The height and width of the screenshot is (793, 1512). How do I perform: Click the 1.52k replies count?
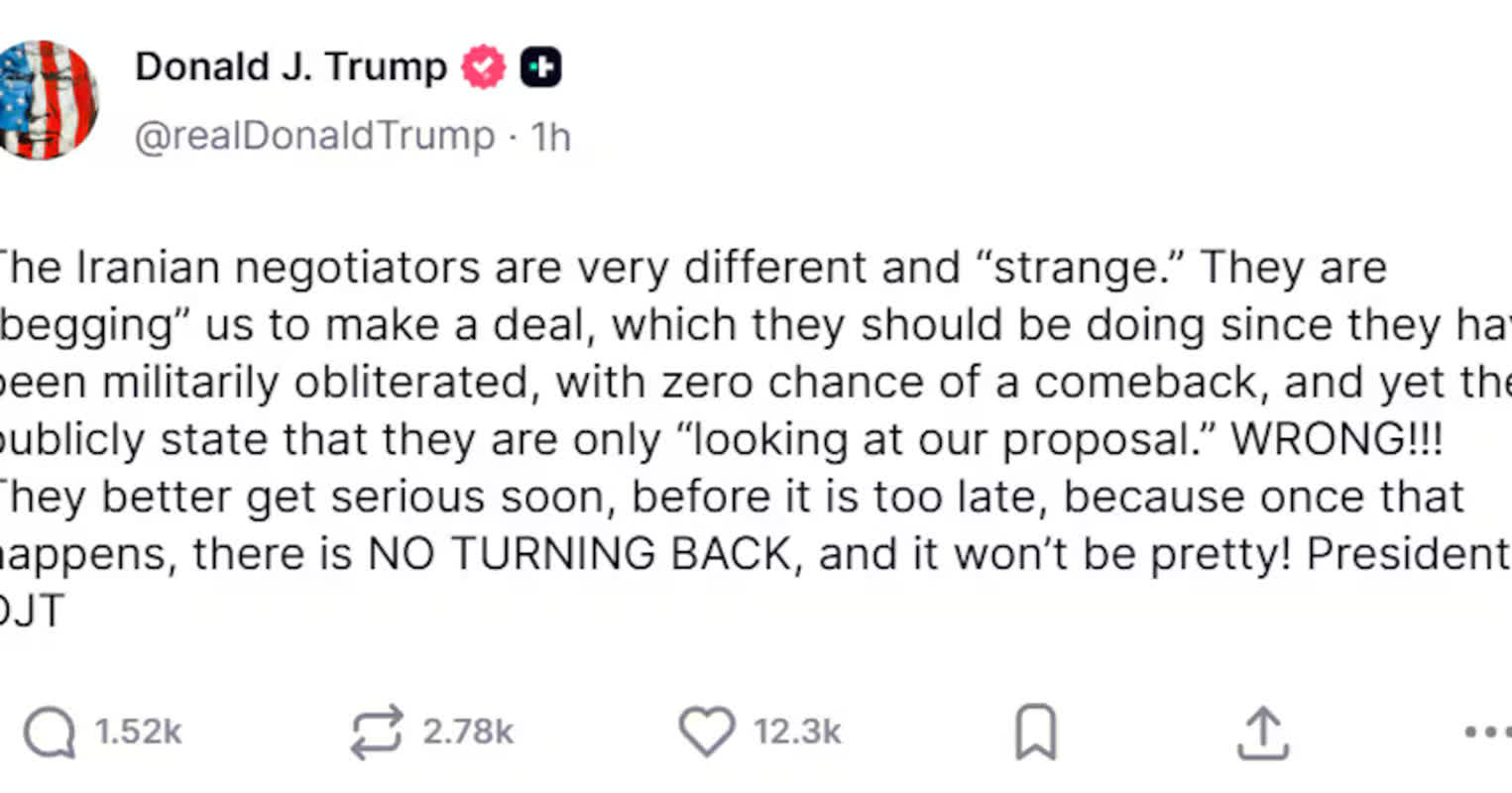point(139,733)
